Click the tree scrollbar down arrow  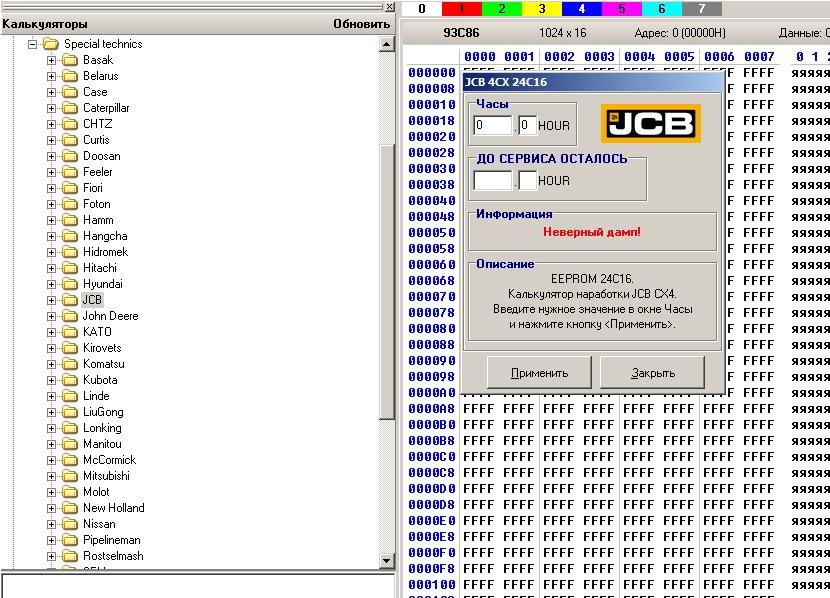pyautogui.click(x=387, y=561)
